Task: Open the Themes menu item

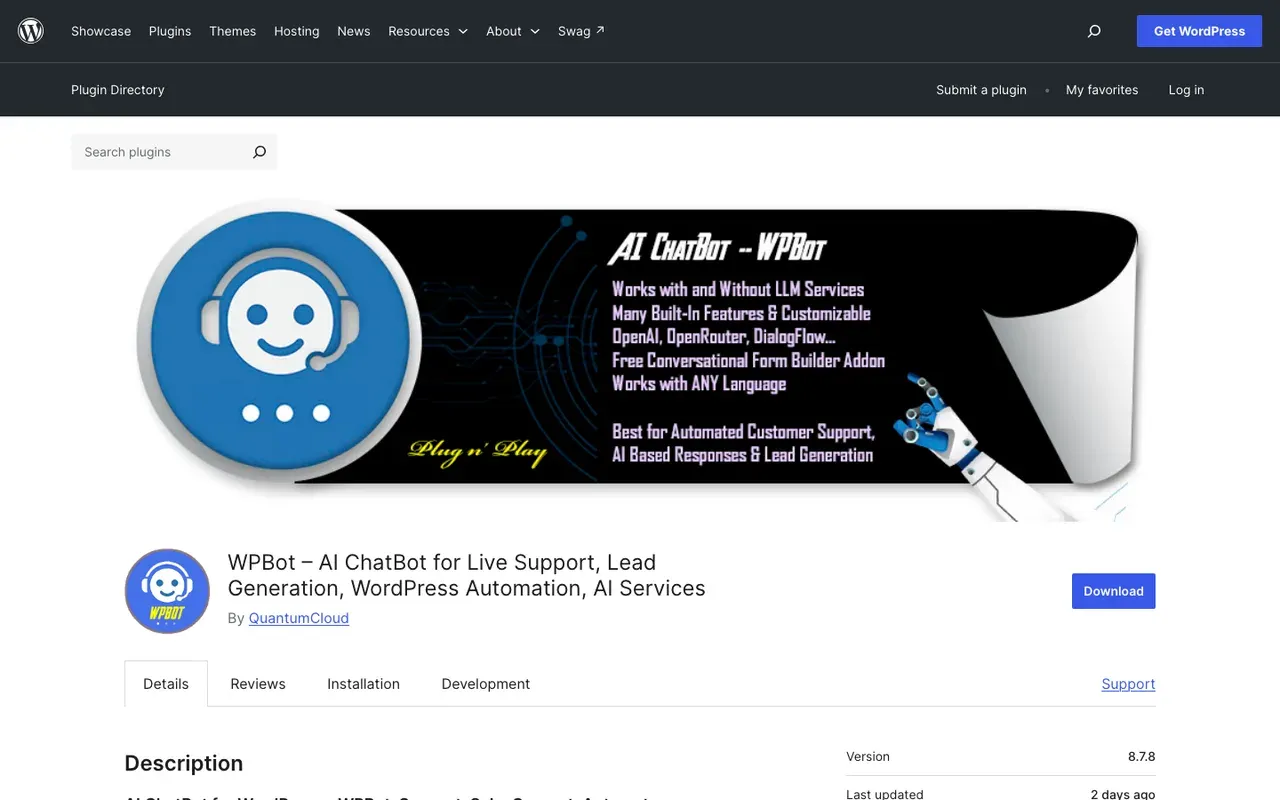Action: coord(232,31)
